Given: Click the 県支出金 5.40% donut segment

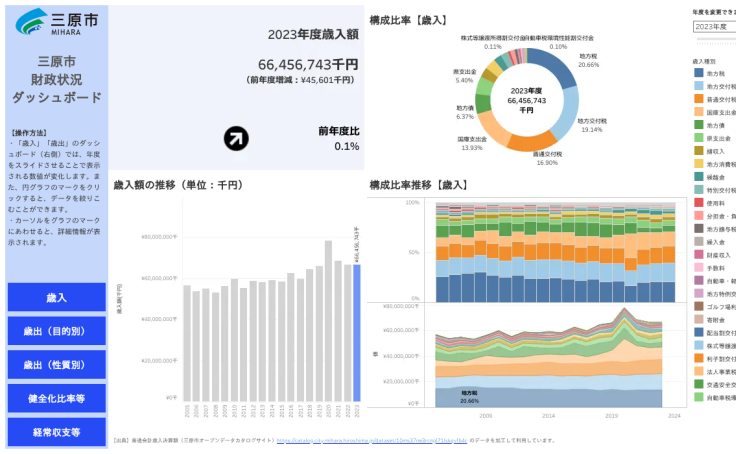Looking at the screenshot, I should click(486, 86).
